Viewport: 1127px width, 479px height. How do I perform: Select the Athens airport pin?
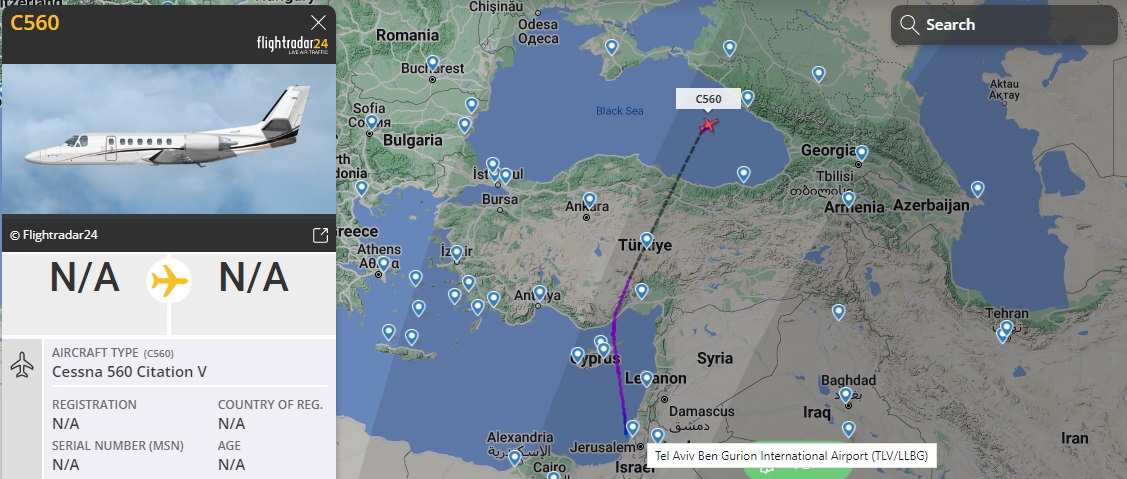[x=383, y=263]
